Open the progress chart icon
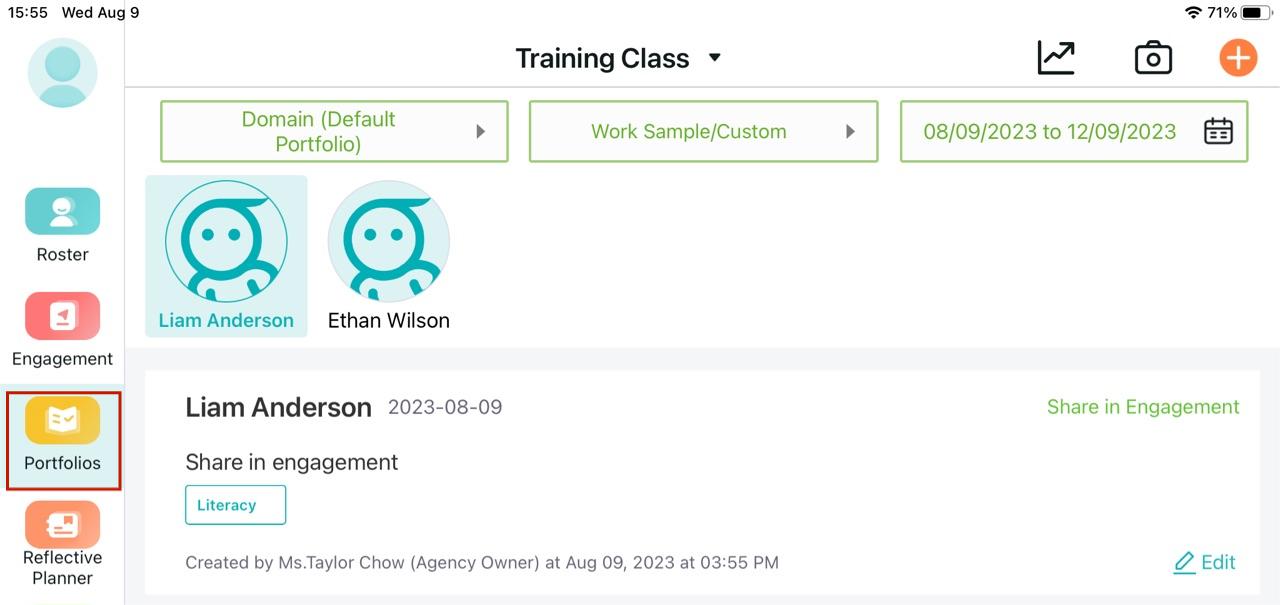 [x=1056, y=58]
